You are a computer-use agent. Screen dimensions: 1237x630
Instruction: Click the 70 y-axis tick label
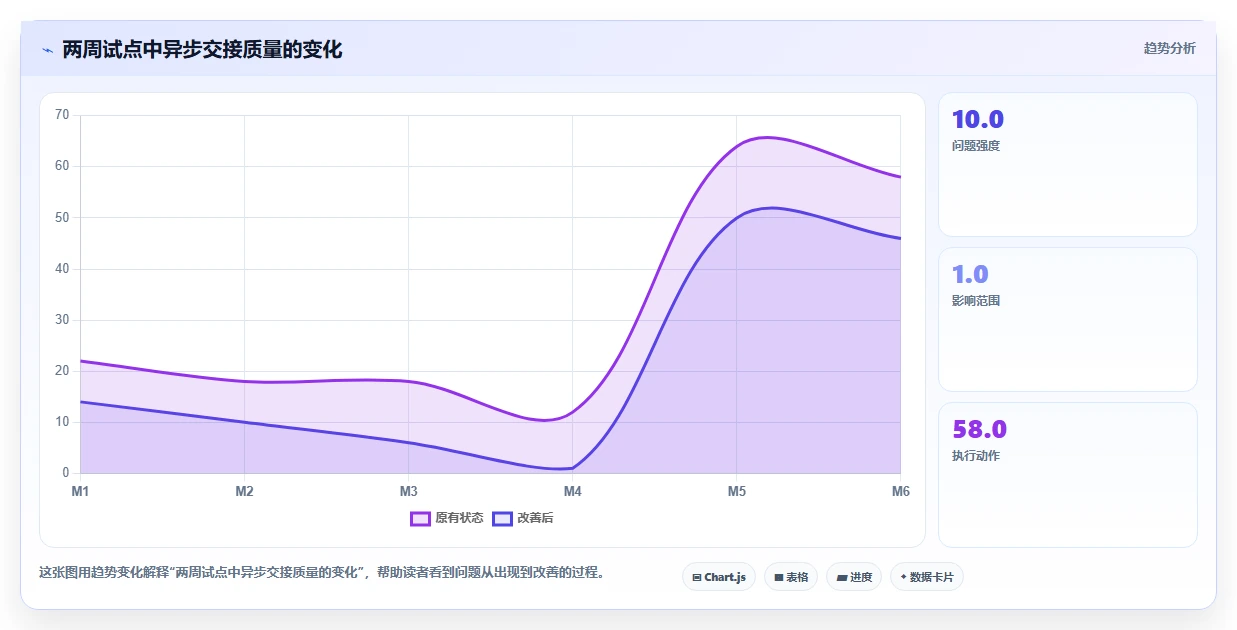click(x=62, y=115)
